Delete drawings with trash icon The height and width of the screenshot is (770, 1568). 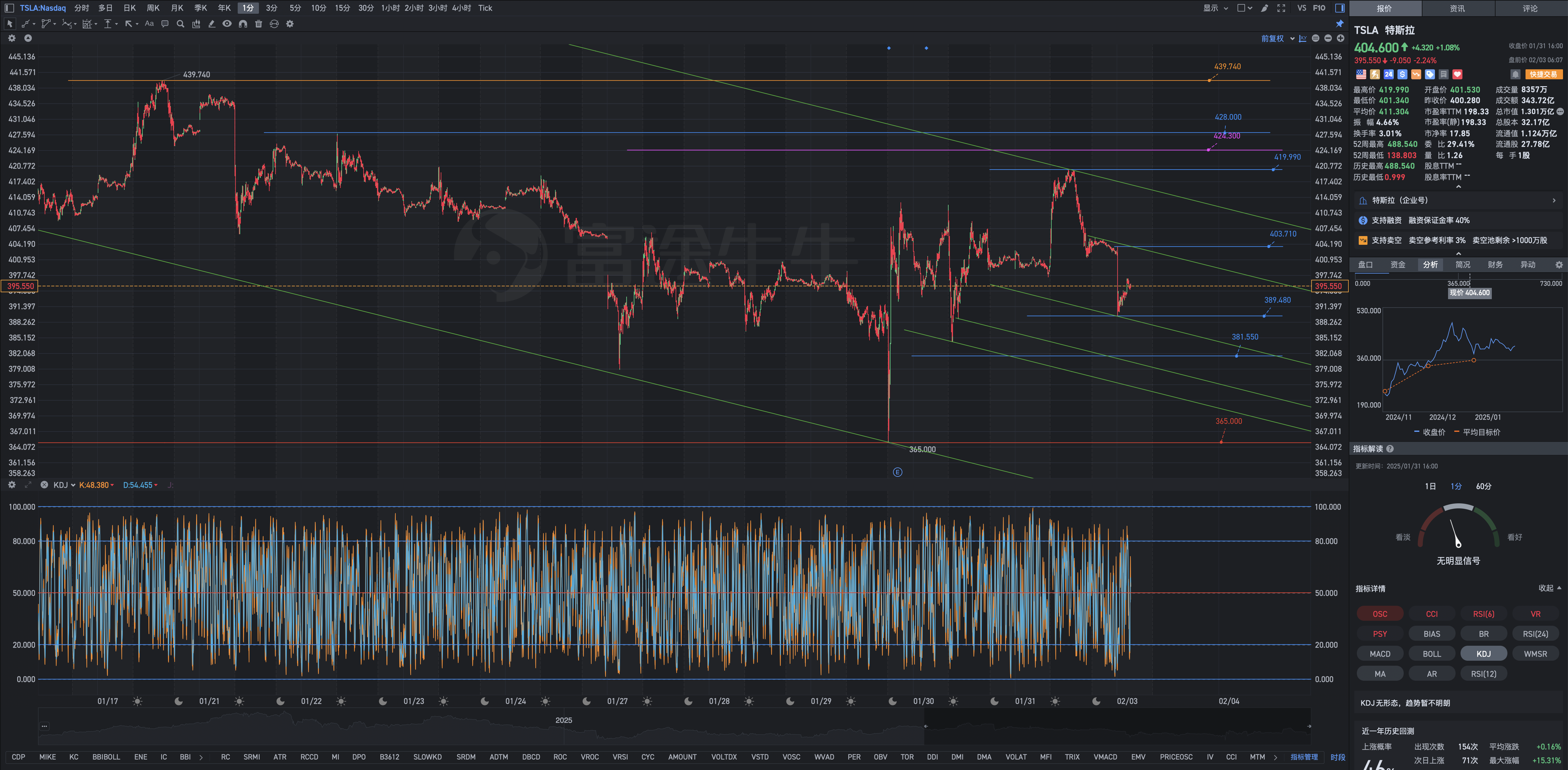(x=259, y=24)
